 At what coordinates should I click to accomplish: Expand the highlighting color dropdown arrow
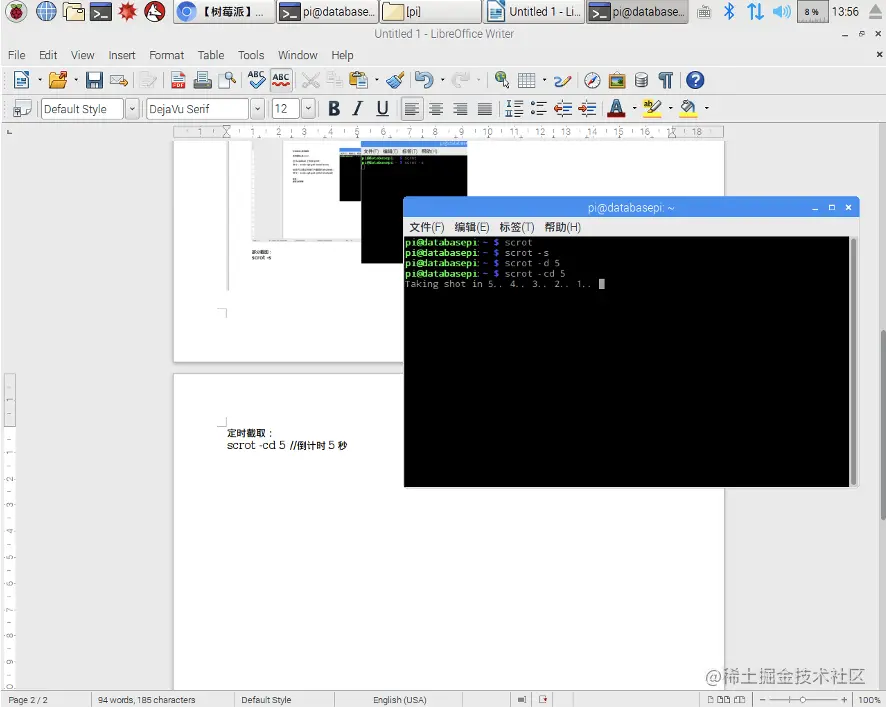[x=670, y=109]
